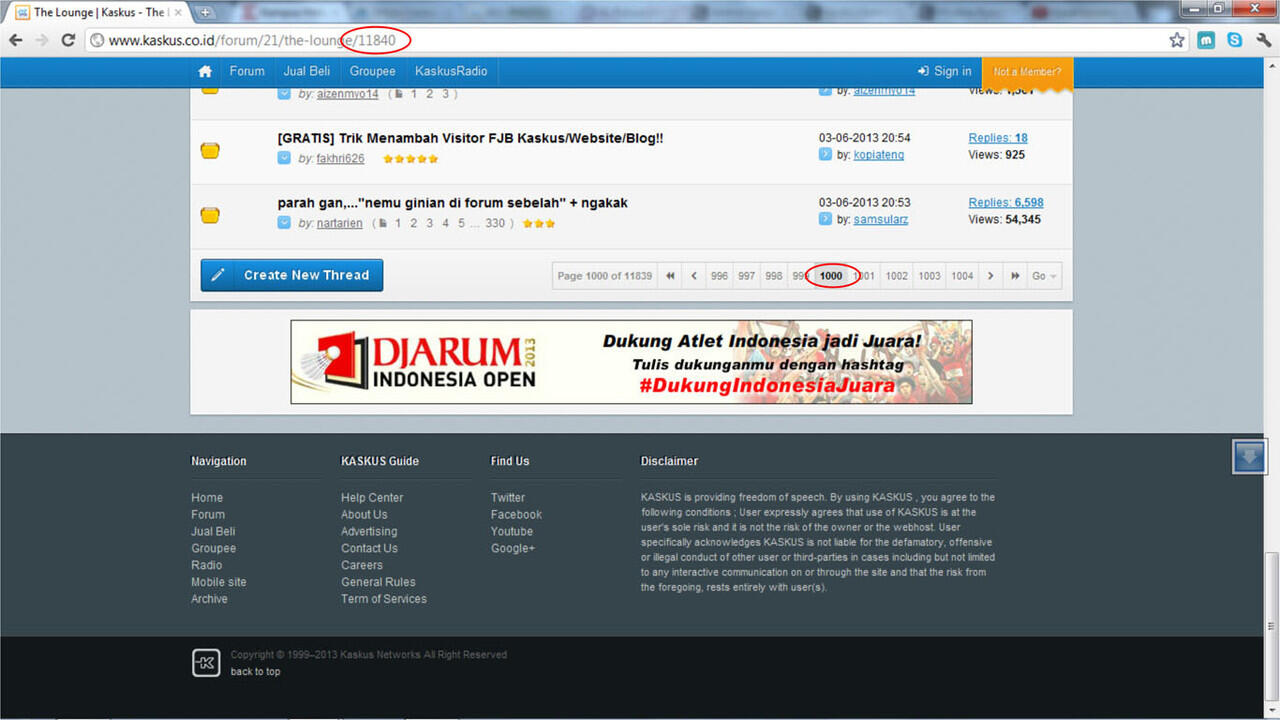This screenshot has width=1280, height=720.
Task: Select 'The Lounge | Kaskus' browser tab
Action: pyautogui.click(x=97, y=13)
